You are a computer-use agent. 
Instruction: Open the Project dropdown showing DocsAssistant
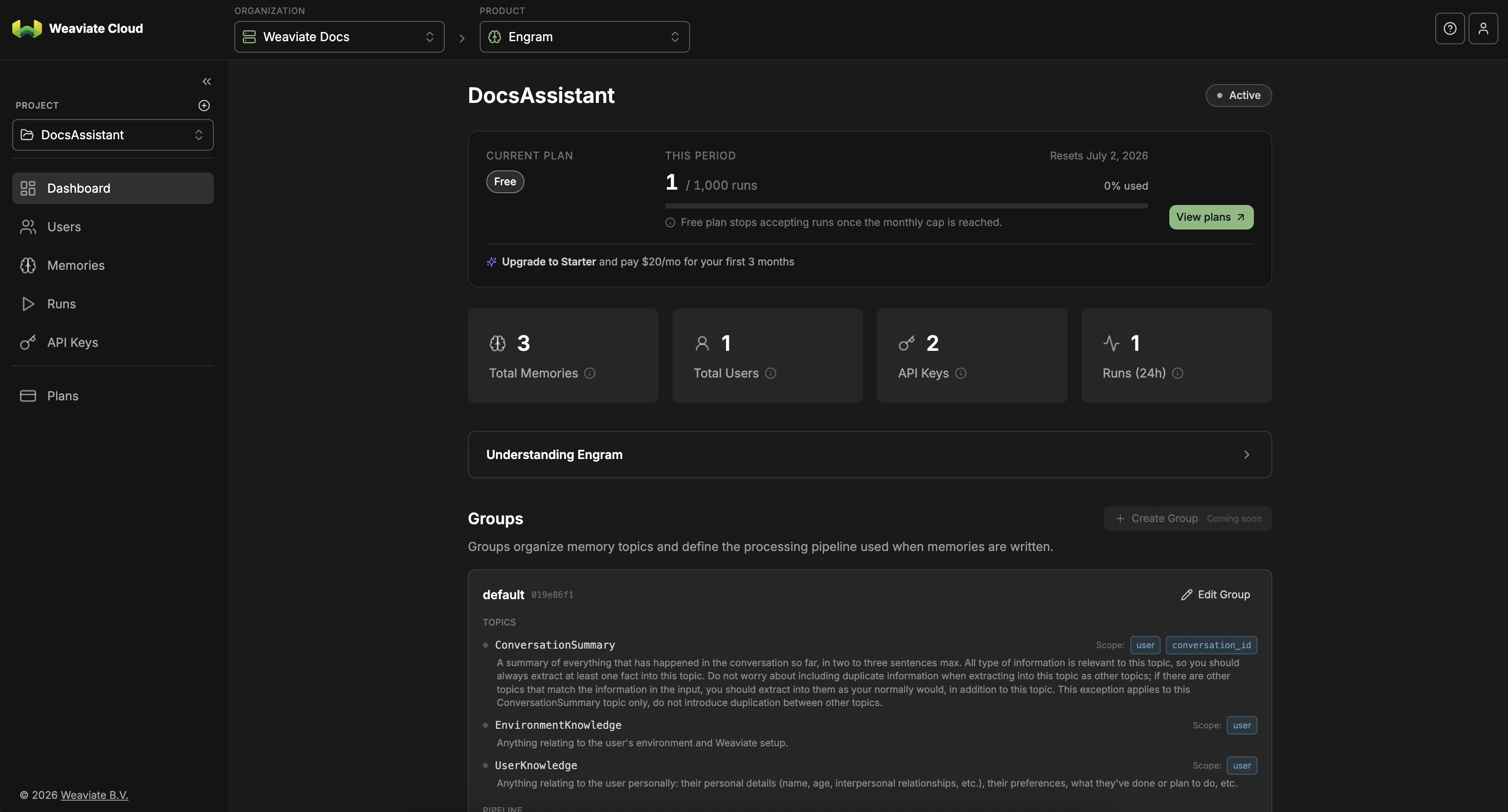coord(113,135)
